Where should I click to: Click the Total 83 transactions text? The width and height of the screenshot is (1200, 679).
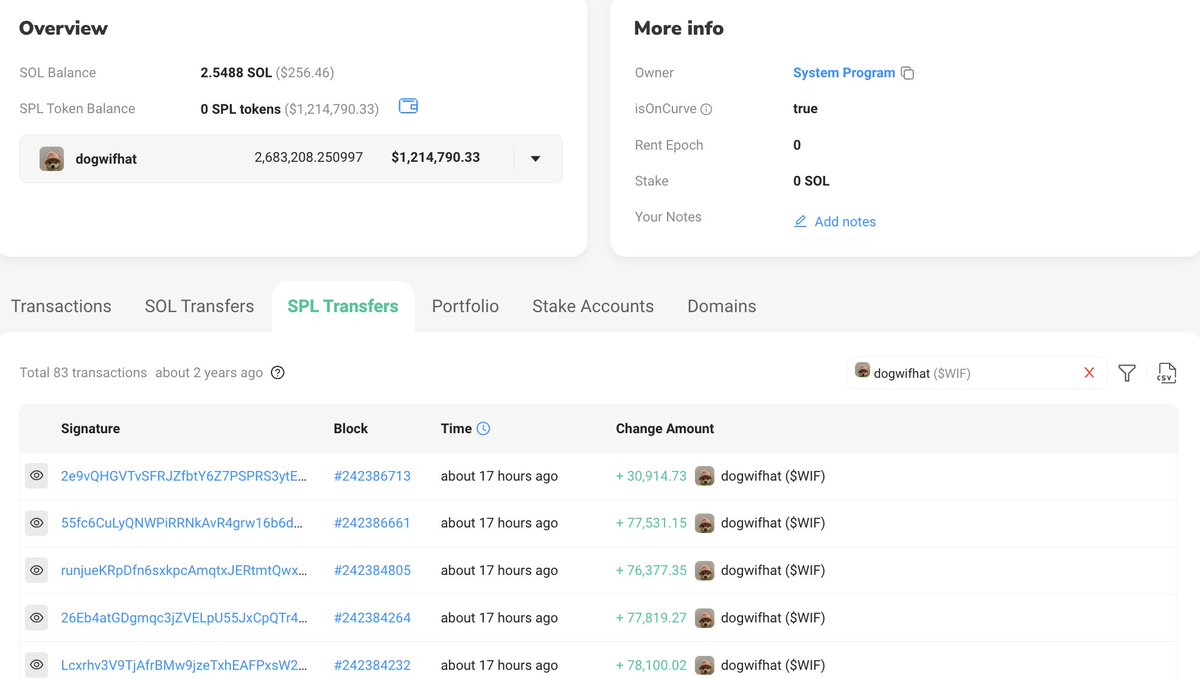pyautogui.click(x=83, y=373)
